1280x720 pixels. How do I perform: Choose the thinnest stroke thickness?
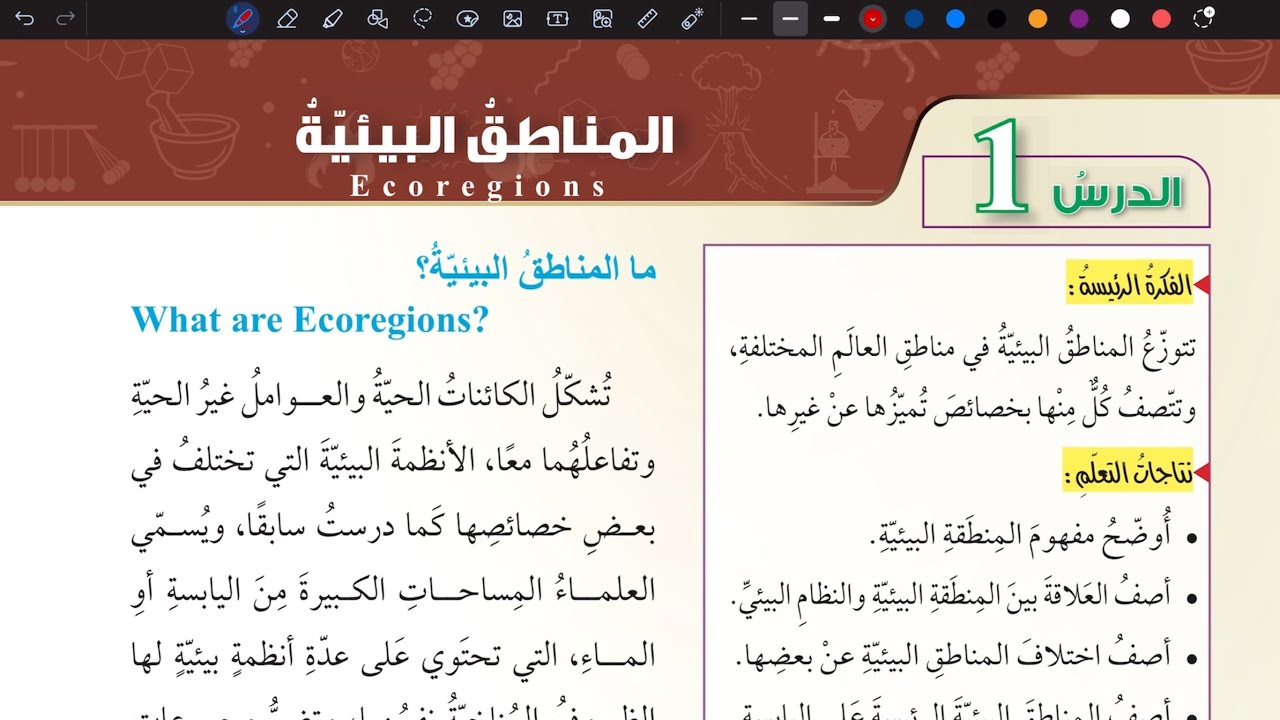pyautogui.click(x=749, y=18)
